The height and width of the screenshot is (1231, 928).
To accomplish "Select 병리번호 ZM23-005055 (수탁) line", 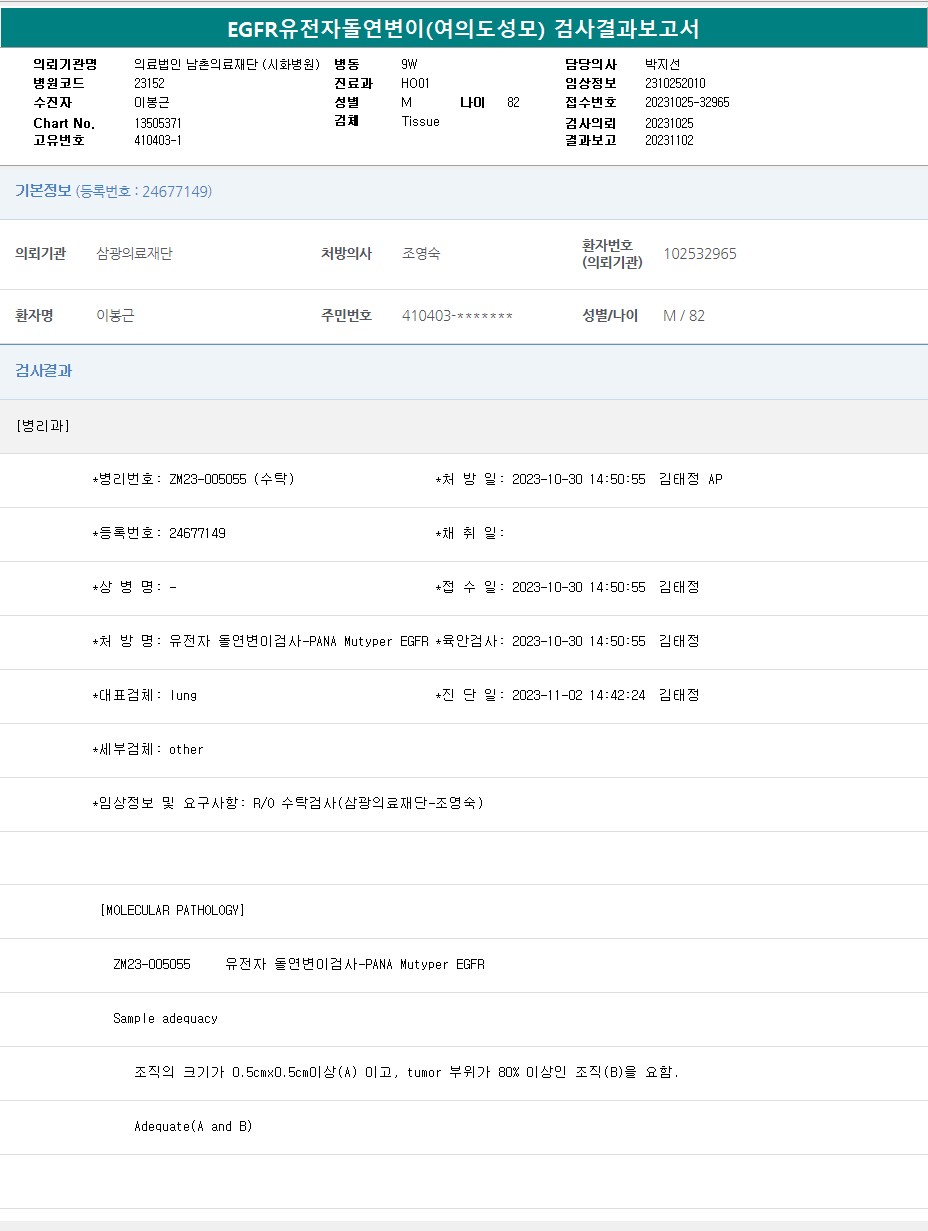I will [193, 480].
